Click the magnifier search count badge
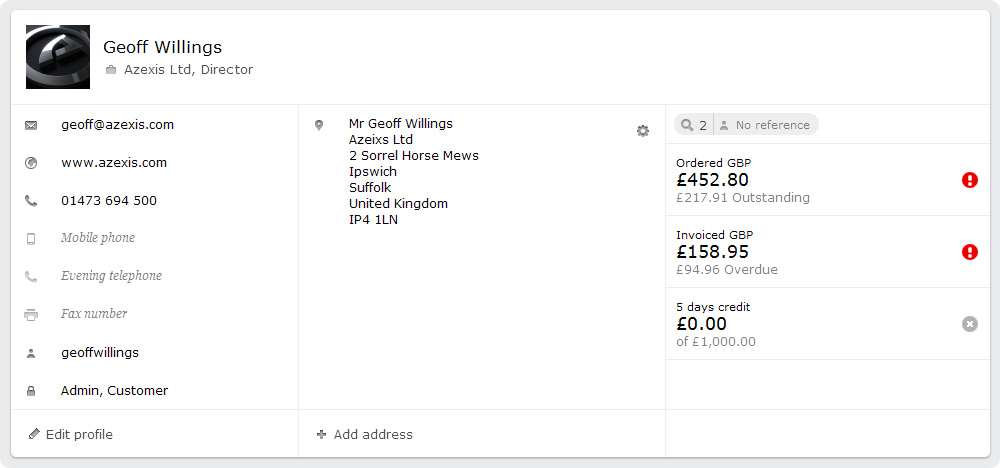 [x=695, y=125]
